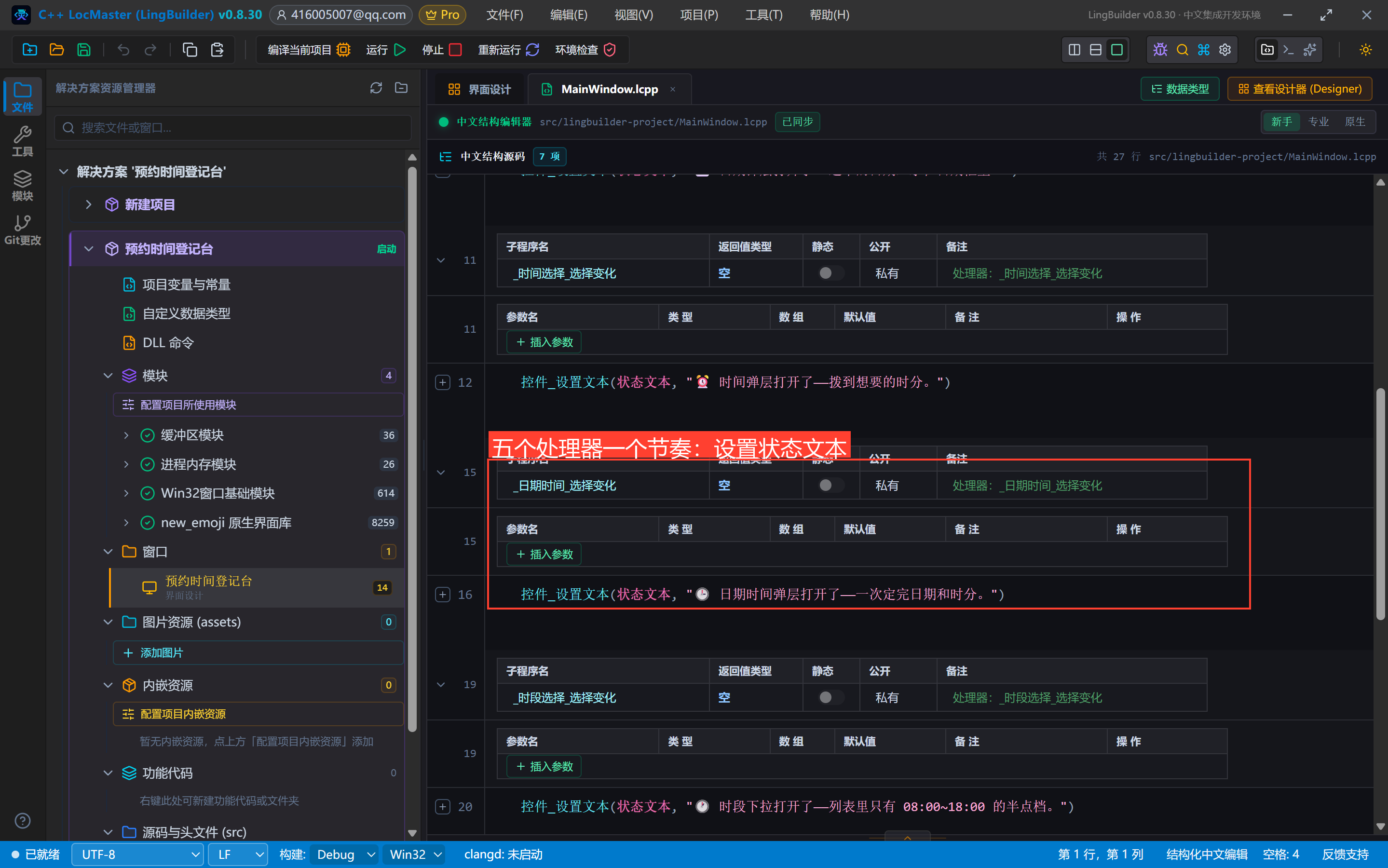1388x868 pixels.
Task: Open the 模块 sidebar panel
Action: pyautogui.click(x=22, y=186)
